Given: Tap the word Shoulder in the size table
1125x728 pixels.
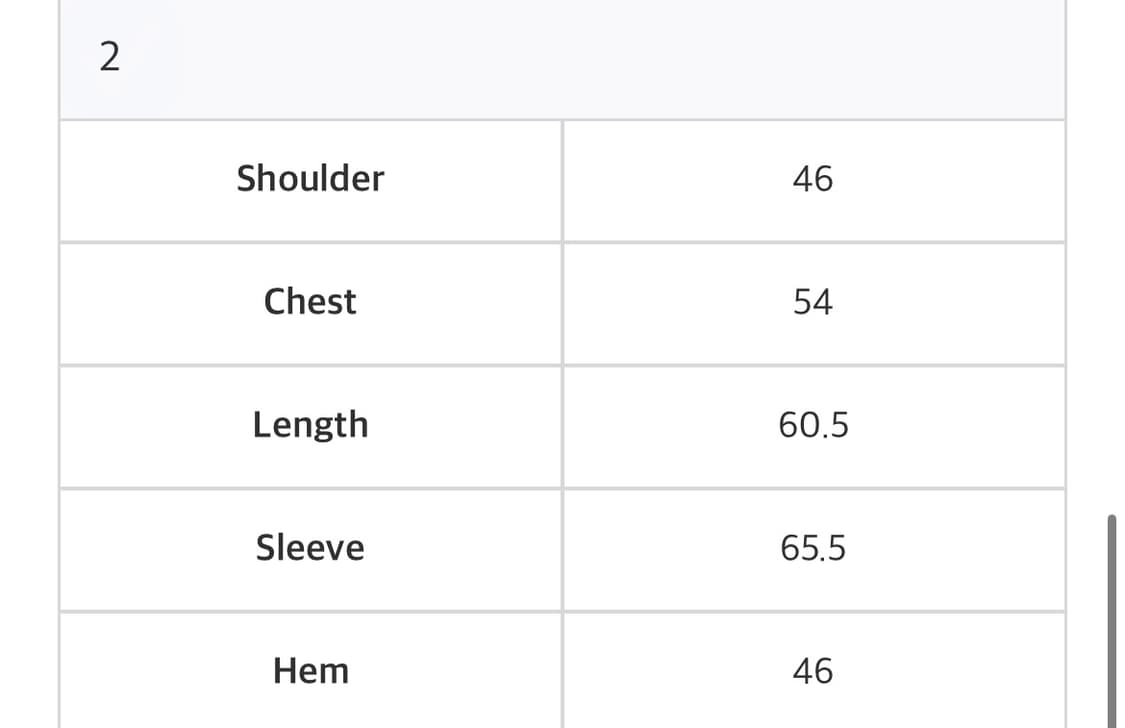Looking at the screenshot, I should (310, 179).
